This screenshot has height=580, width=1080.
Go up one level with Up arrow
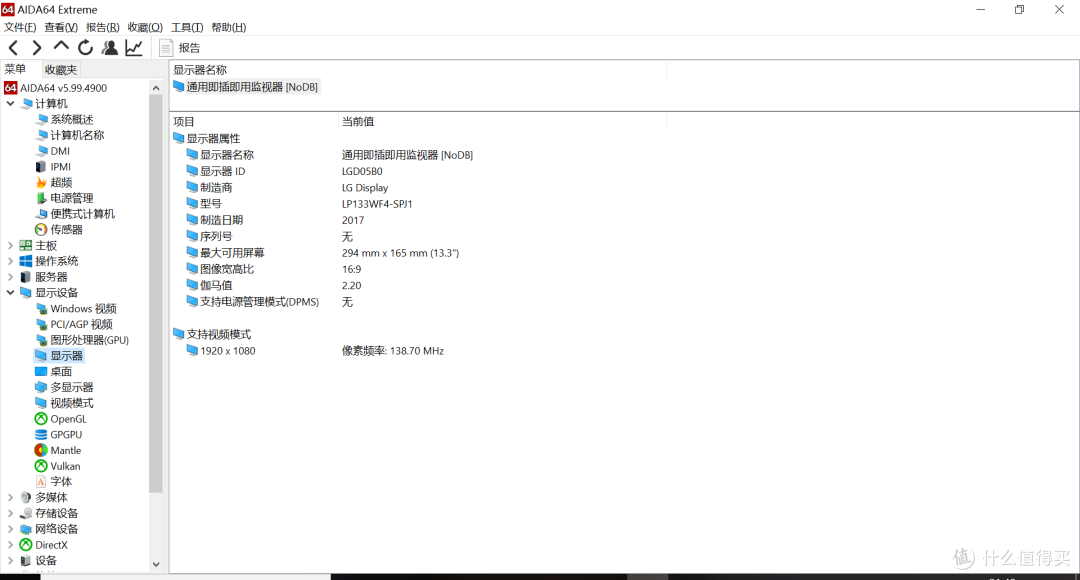click(61, 46)
